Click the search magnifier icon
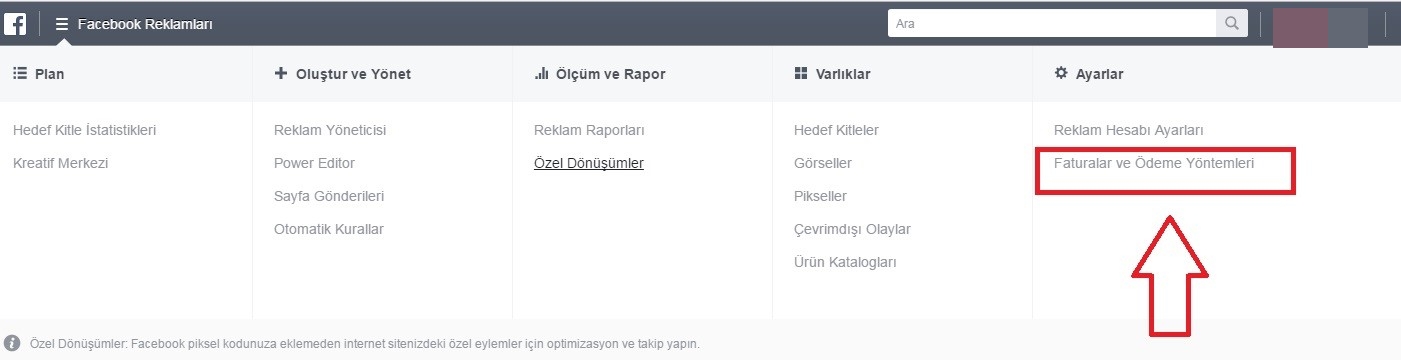 click(x=1231, y=23)
